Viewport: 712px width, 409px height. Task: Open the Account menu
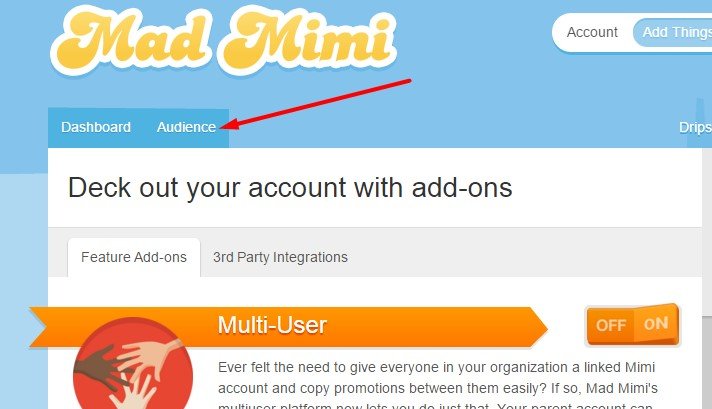click(x=592, y=32)
